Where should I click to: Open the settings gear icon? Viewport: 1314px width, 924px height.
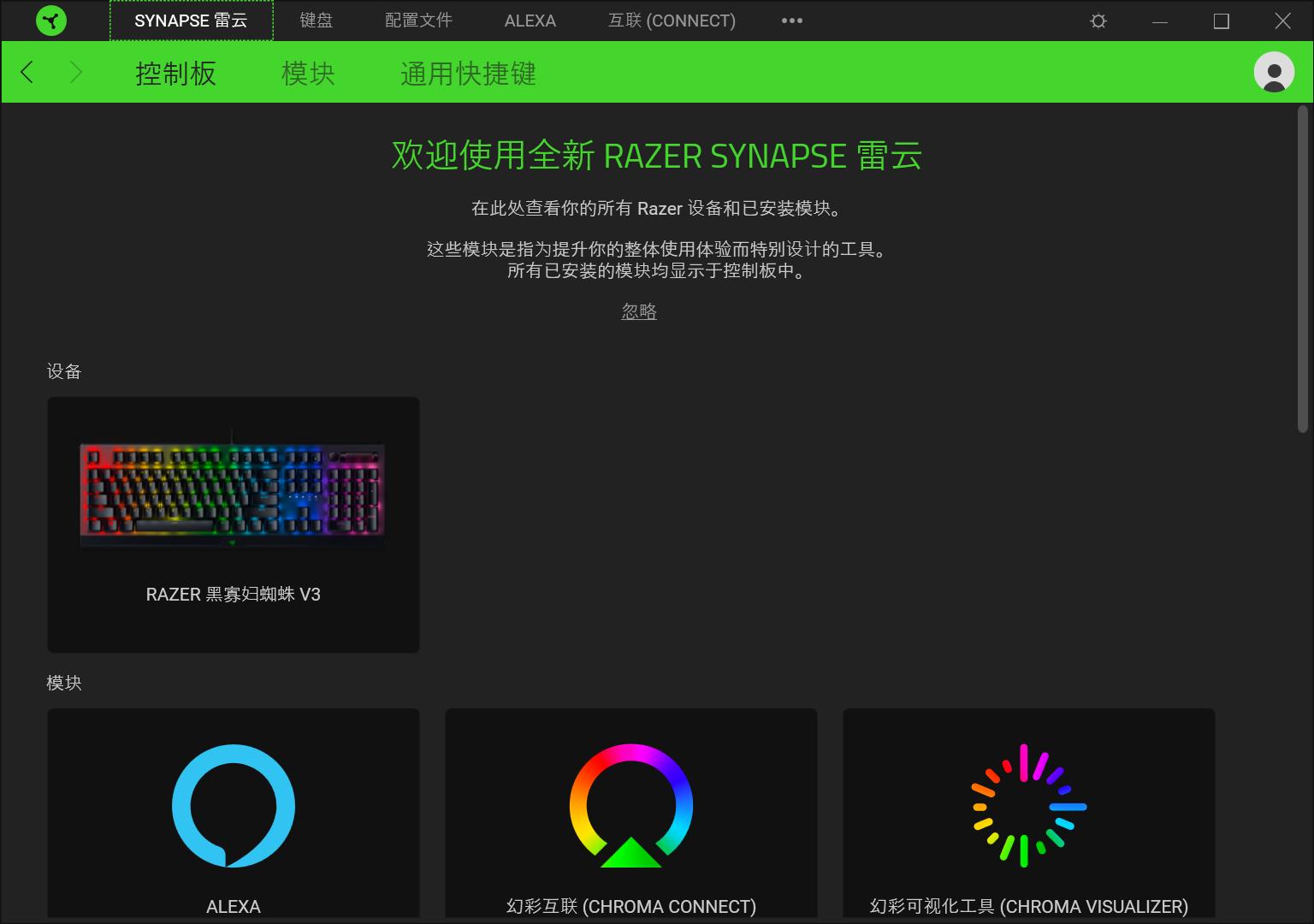point(1098,21)
